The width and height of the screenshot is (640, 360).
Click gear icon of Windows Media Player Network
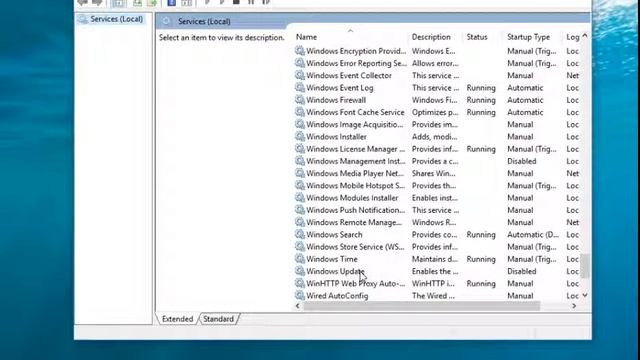tap(300, 173)
